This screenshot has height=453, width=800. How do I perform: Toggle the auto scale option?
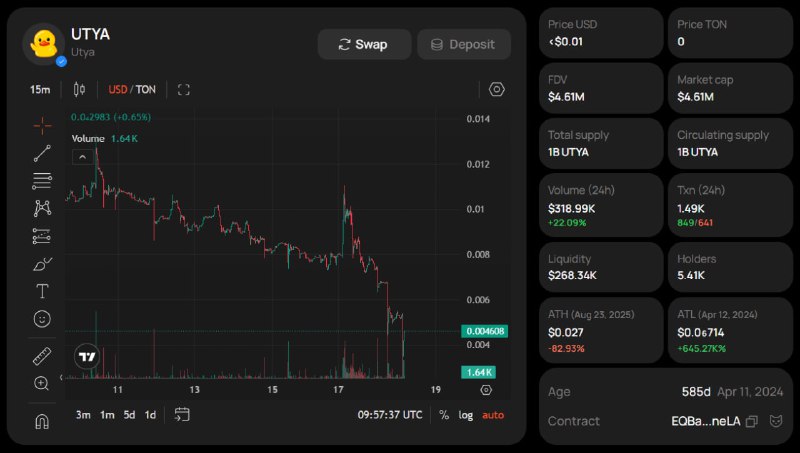pyautogui.click(x=493, y=415)
